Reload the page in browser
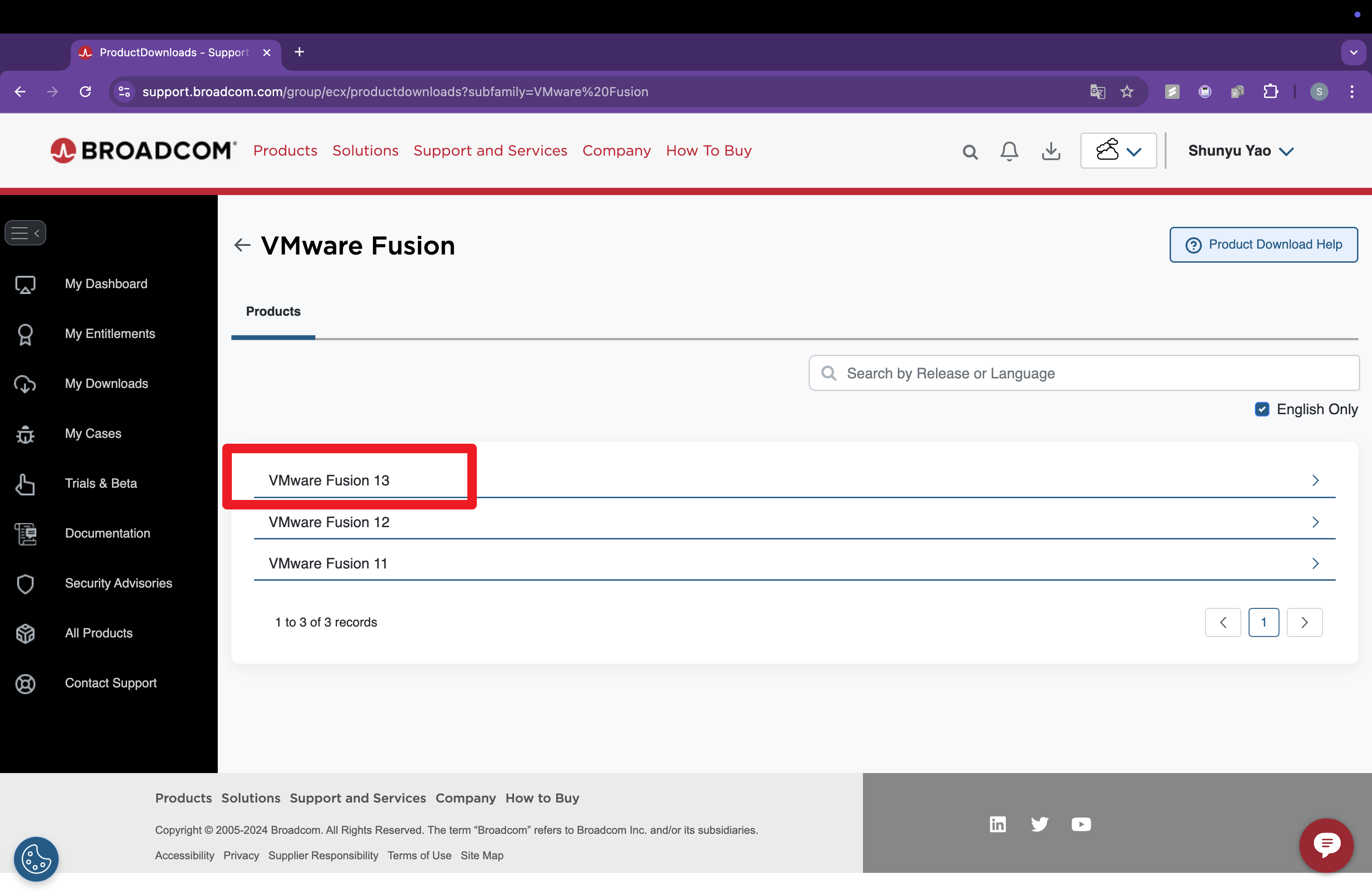Screen dimensions: 1372x891 point(85,92)
